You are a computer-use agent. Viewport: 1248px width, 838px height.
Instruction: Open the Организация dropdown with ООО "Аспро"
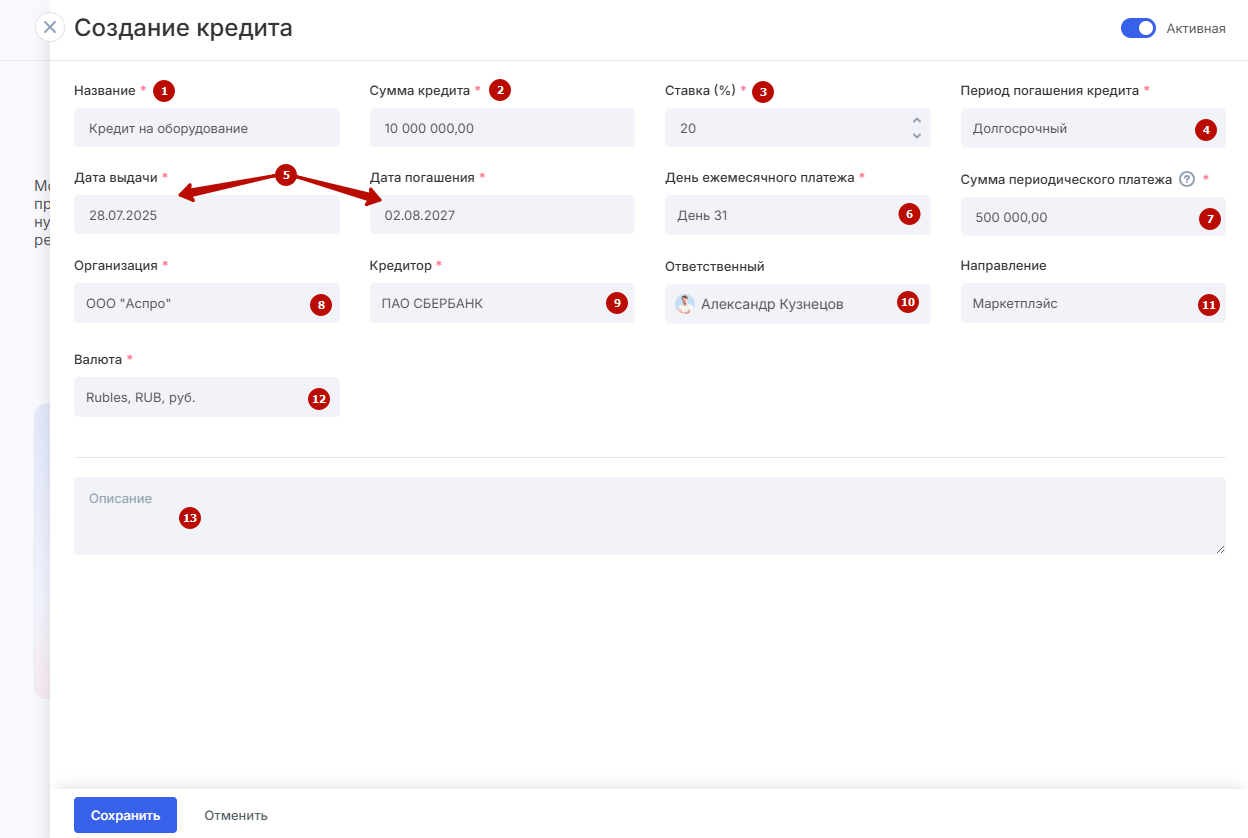pyautogui.click(x=207, y=303)
